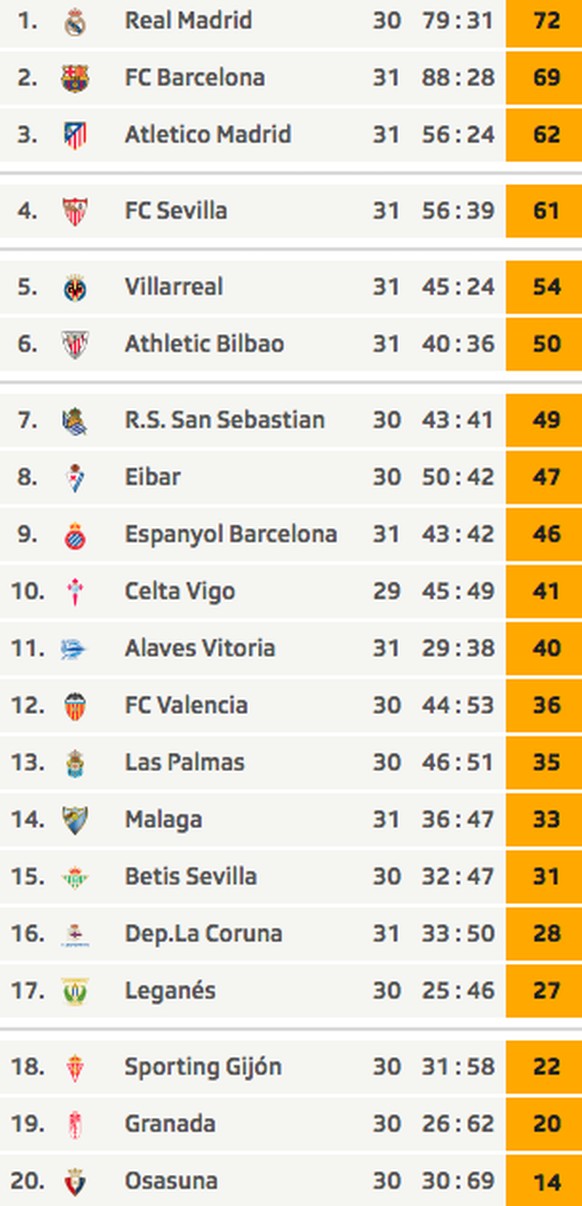Click the Espanyol Barcelona crest icon

click(75, 535)
